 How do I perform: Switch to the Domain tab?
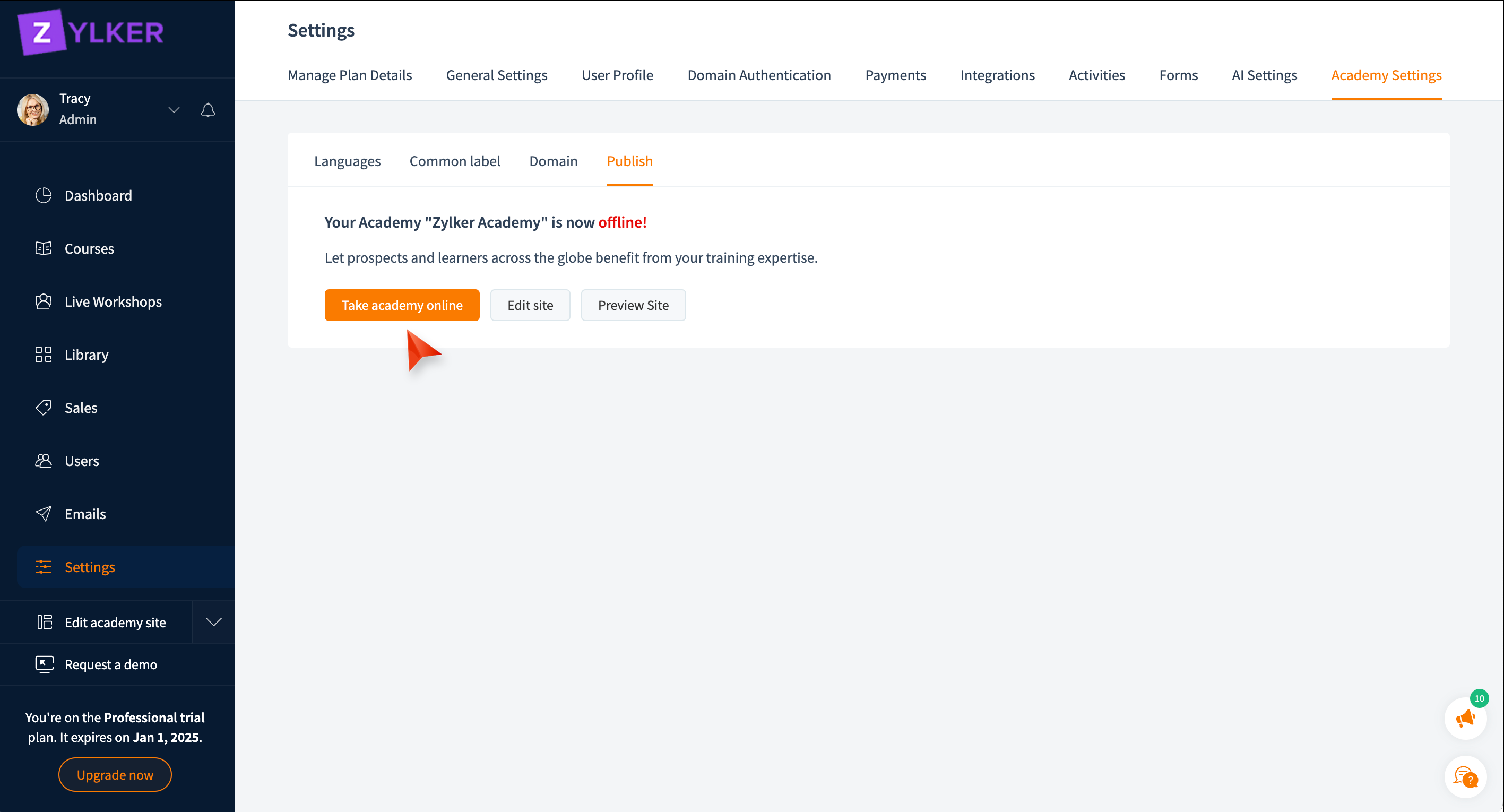coord(553,161)
